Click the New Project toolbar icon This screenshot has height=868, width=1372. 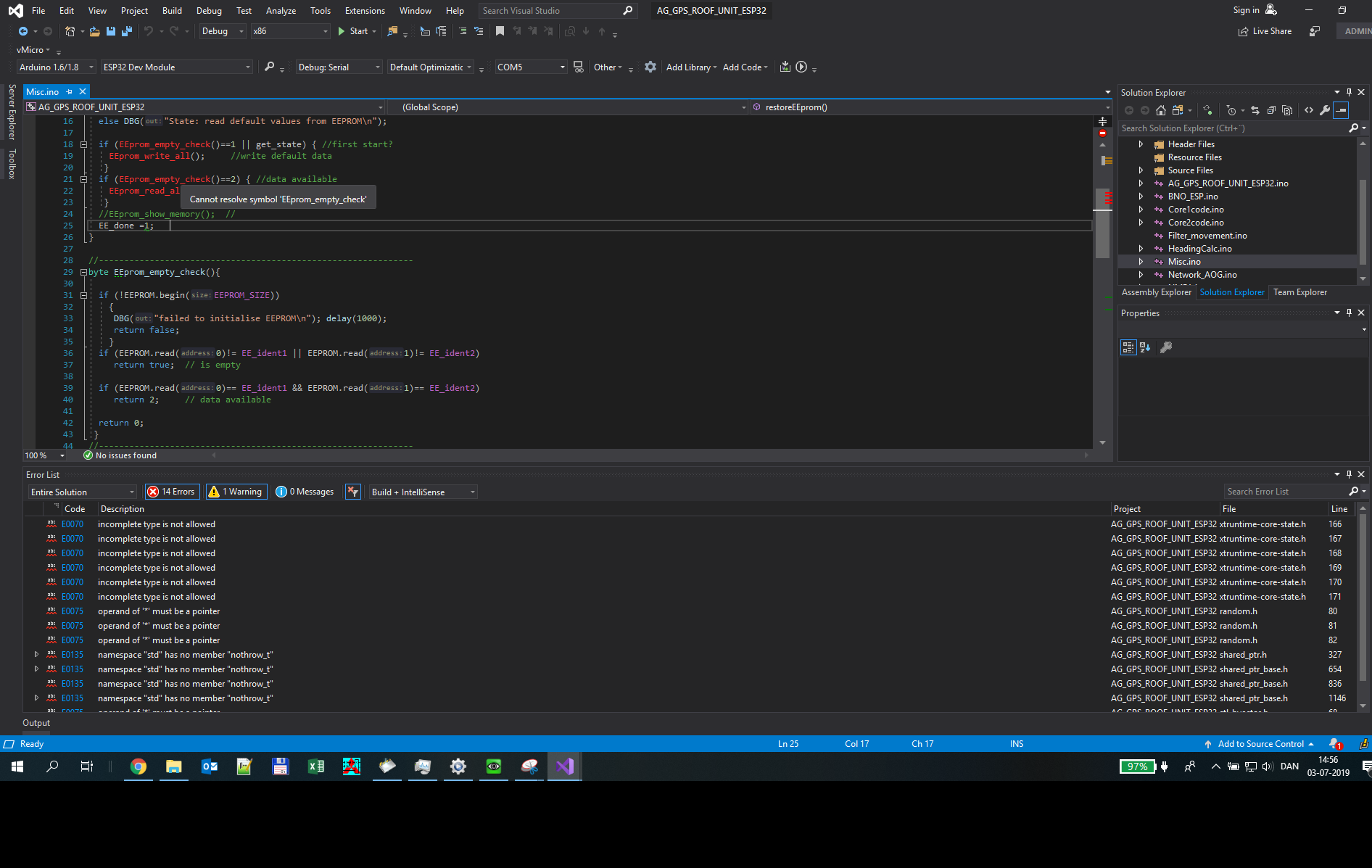pos(70,31)
